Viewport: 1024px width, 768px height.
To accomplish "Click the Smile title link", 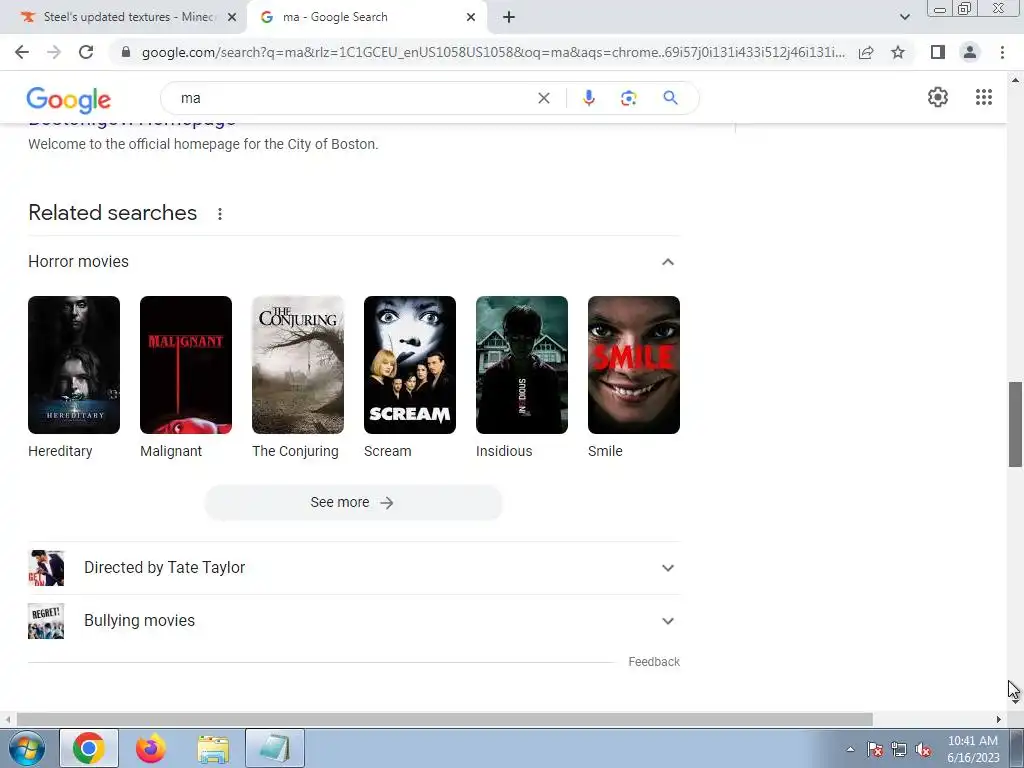I will [x=605, y=451].
